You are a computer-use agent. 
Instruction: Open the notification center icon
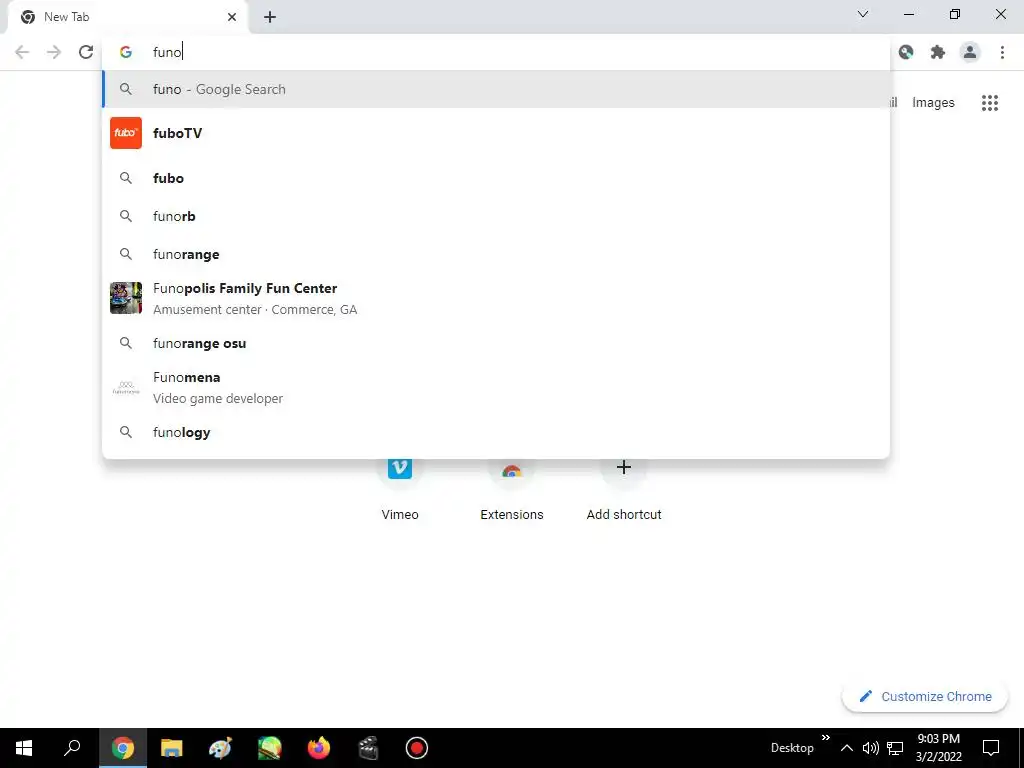pos(991,748)
